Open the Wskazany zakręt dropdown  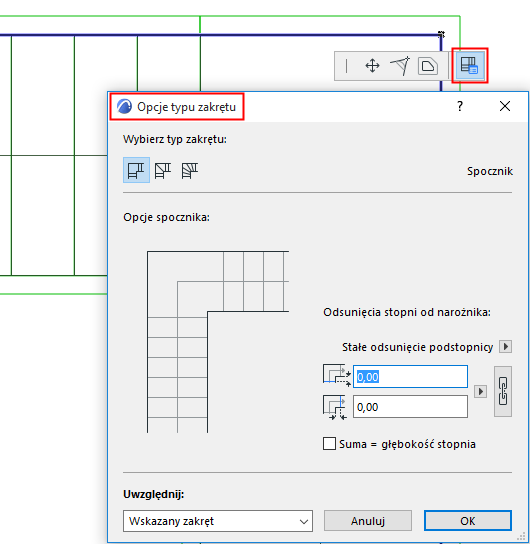coord(218,521)
